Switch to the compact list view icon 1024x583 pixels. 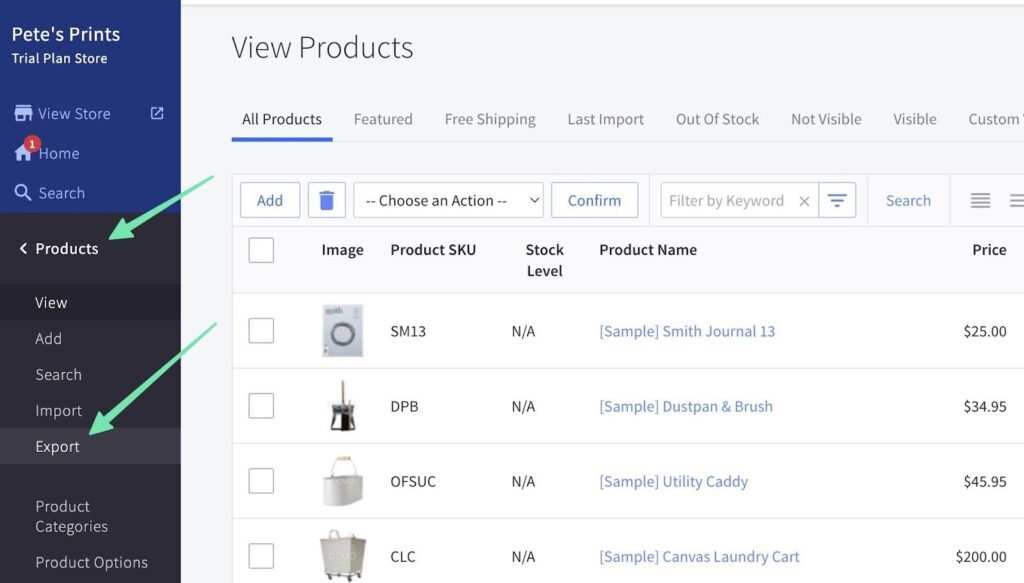980,201
